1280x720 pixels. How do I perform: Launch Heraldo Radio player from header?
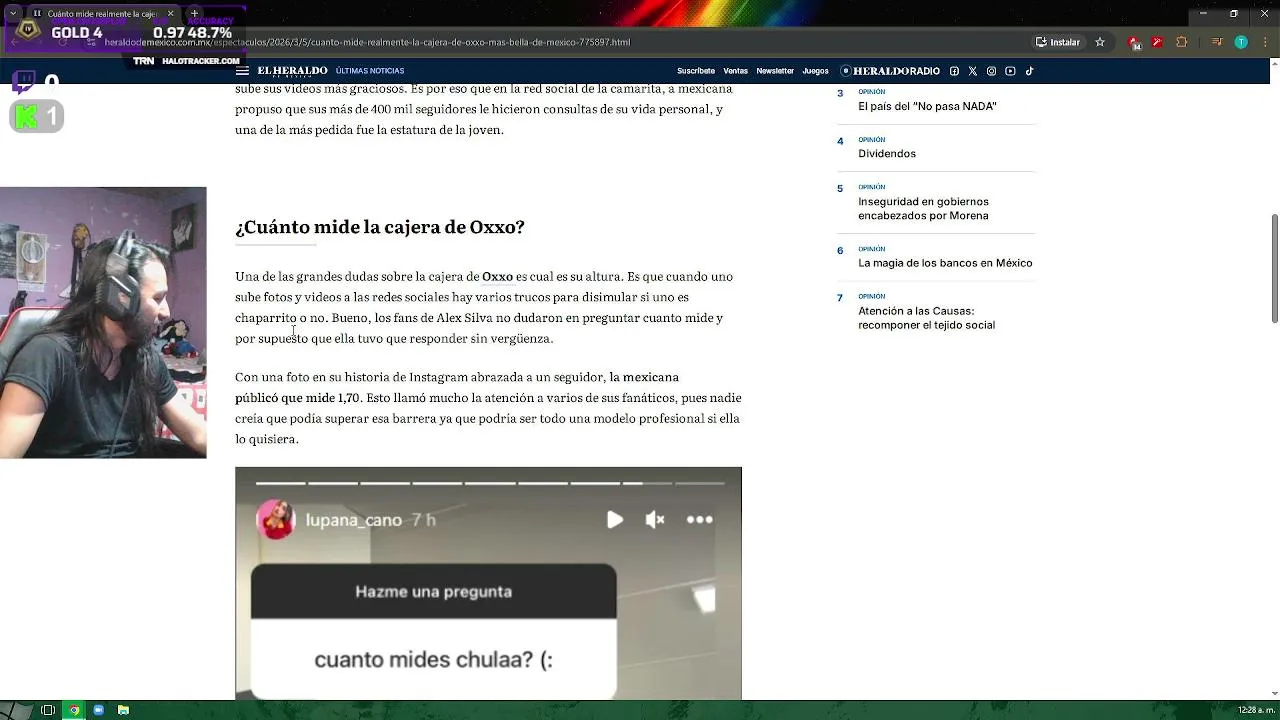coord(890,71)
